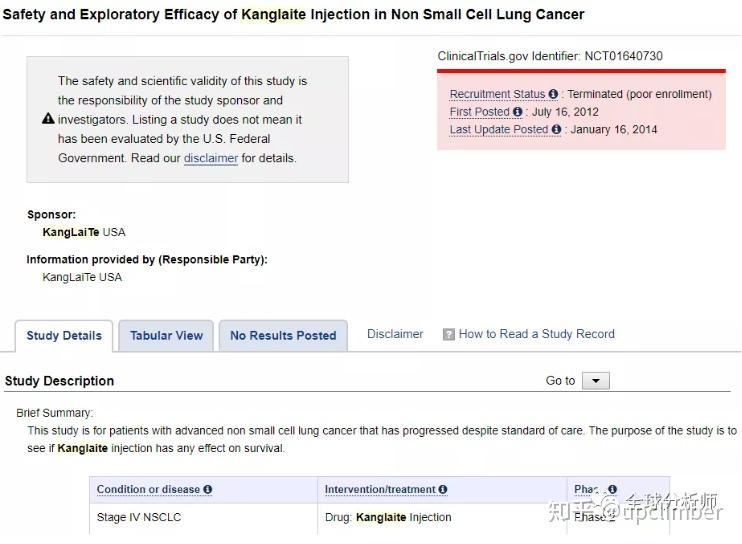Click the Intervention/treatment column header

pyautogui.click(x=380, y=490)
